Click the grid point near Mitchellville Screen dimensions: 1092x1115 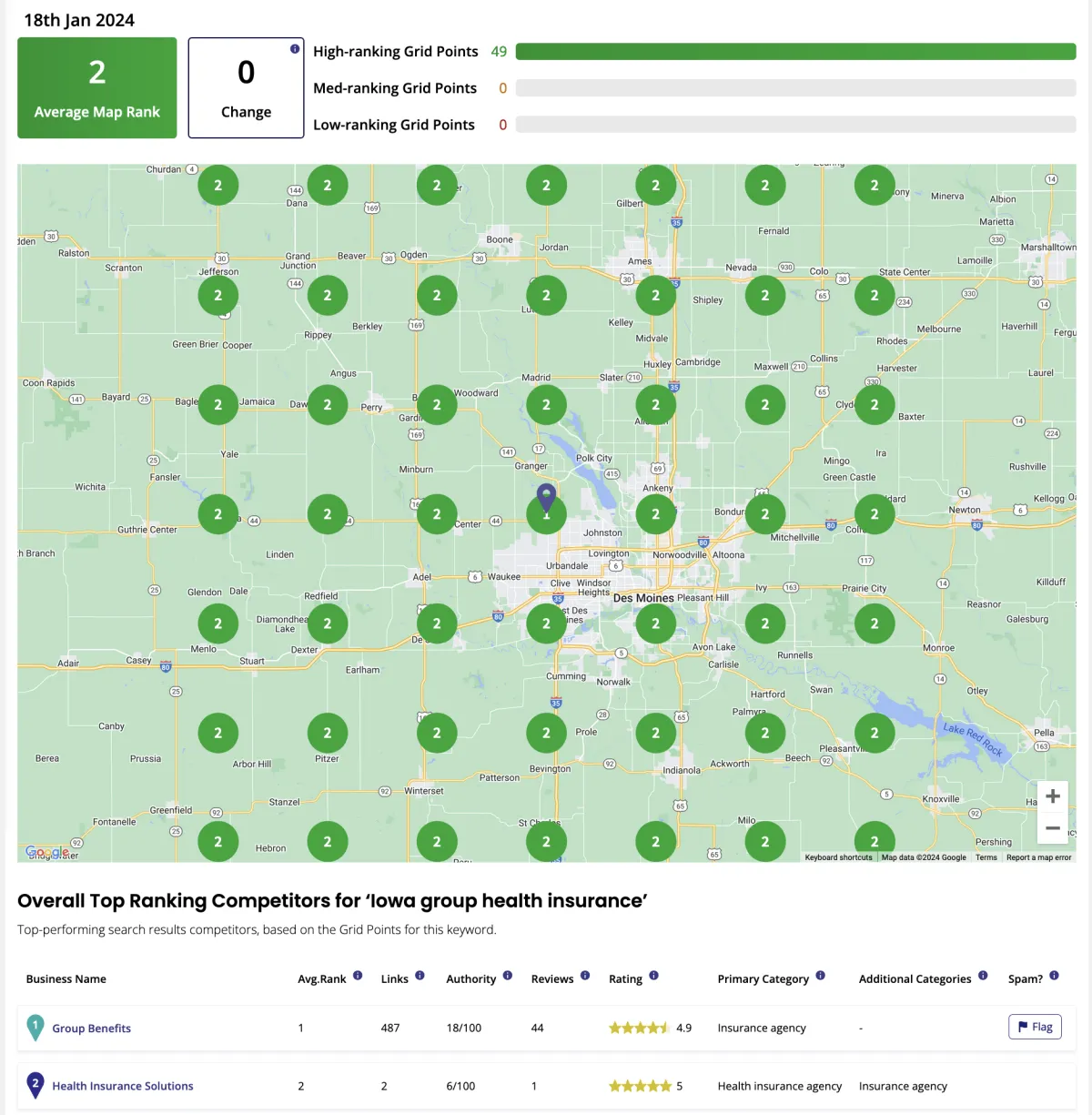(765, 514)
